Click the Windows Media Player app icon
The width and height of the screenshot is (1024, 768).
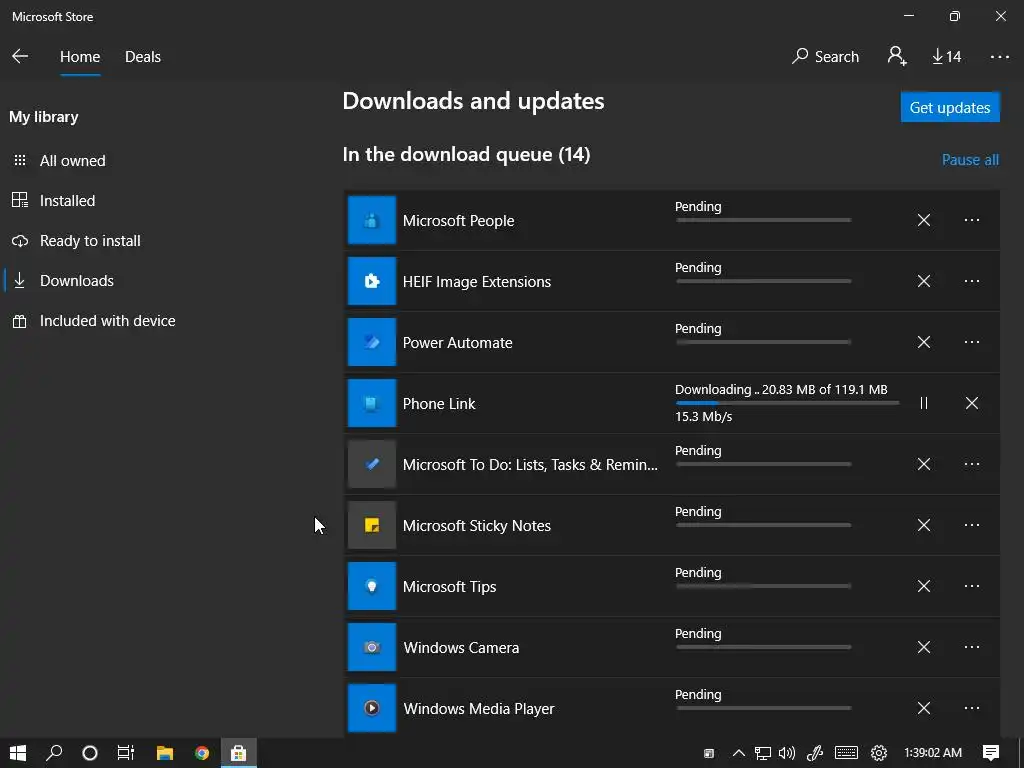pos(372,708)
